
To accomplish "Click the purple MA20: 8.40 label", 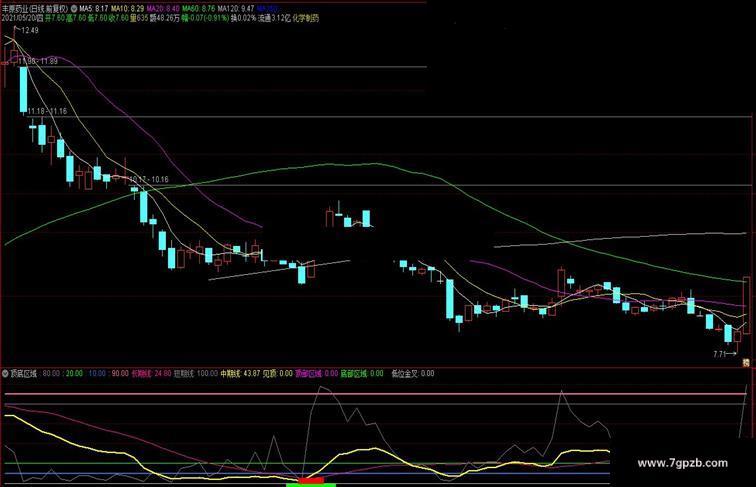I will (x=163, y=9).
